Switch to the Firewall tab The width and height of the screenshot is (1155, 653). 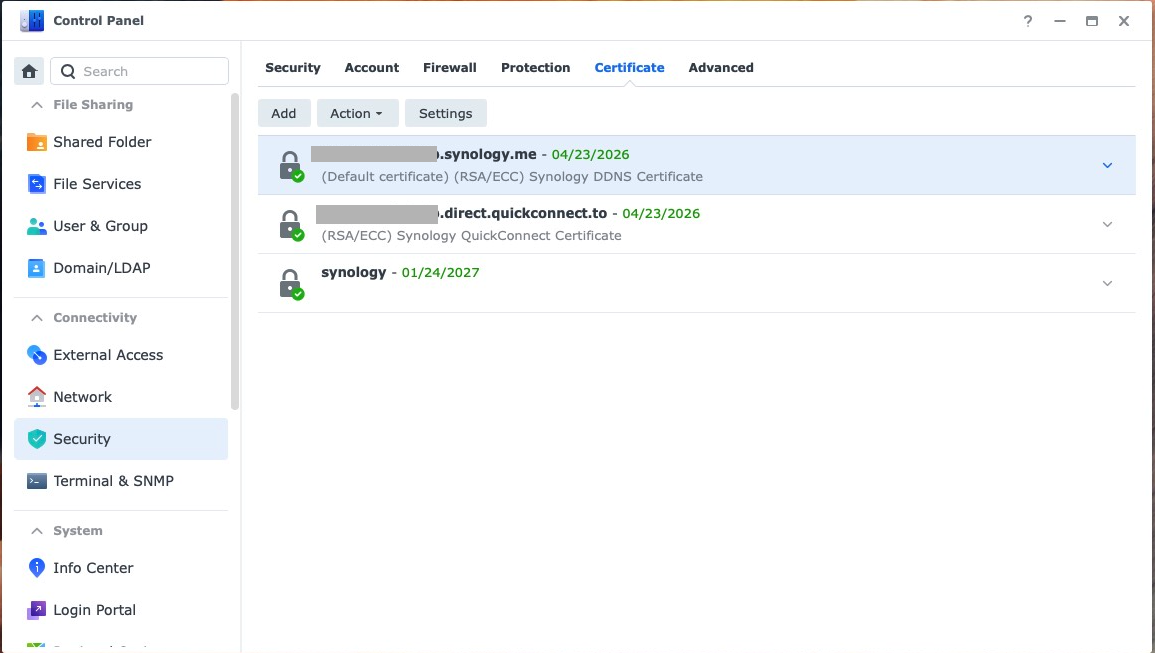pyautogui.click(x=449, y=68)
